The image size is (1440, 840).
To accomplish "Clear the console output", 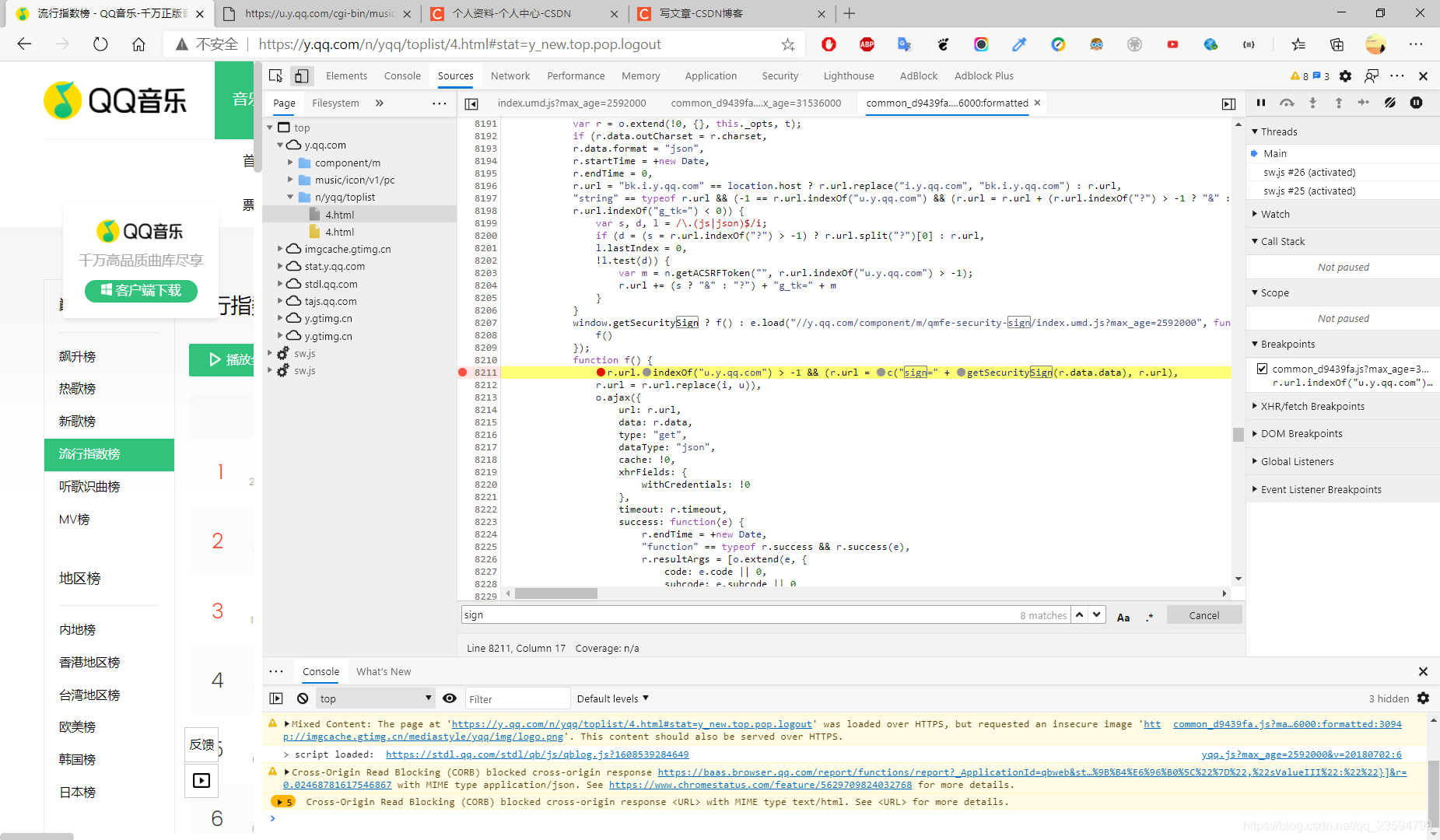I will [x=303, y=698].
